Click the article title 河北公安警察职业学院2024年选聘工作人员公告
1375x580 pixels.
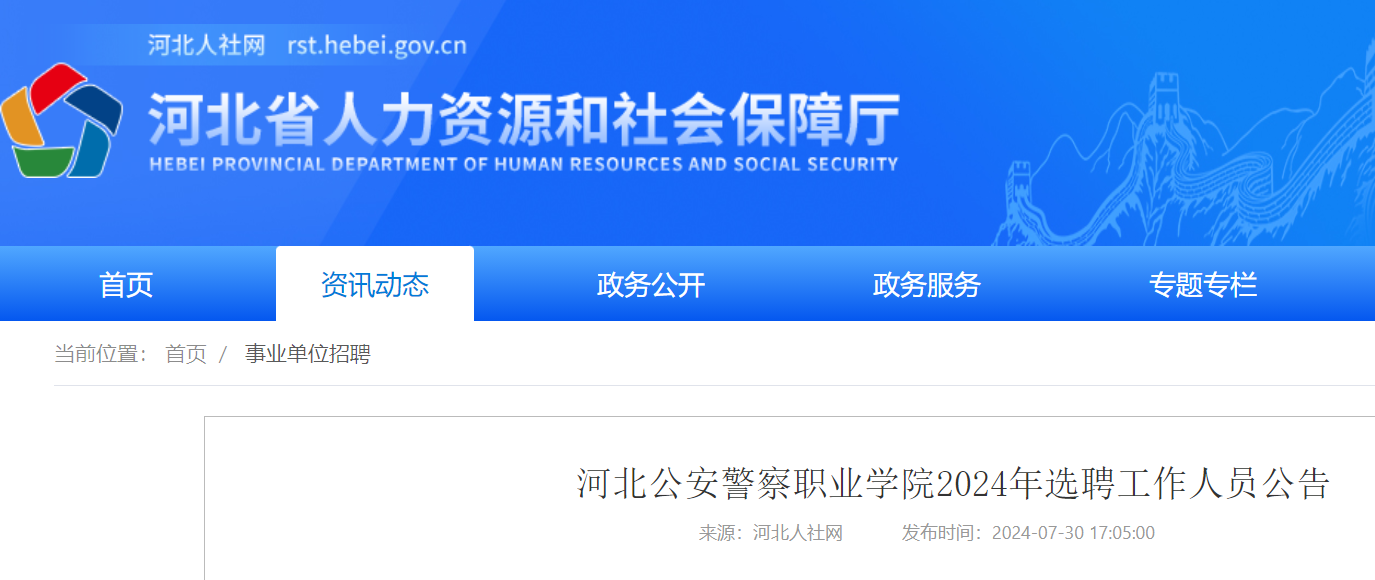coord(954,484)
